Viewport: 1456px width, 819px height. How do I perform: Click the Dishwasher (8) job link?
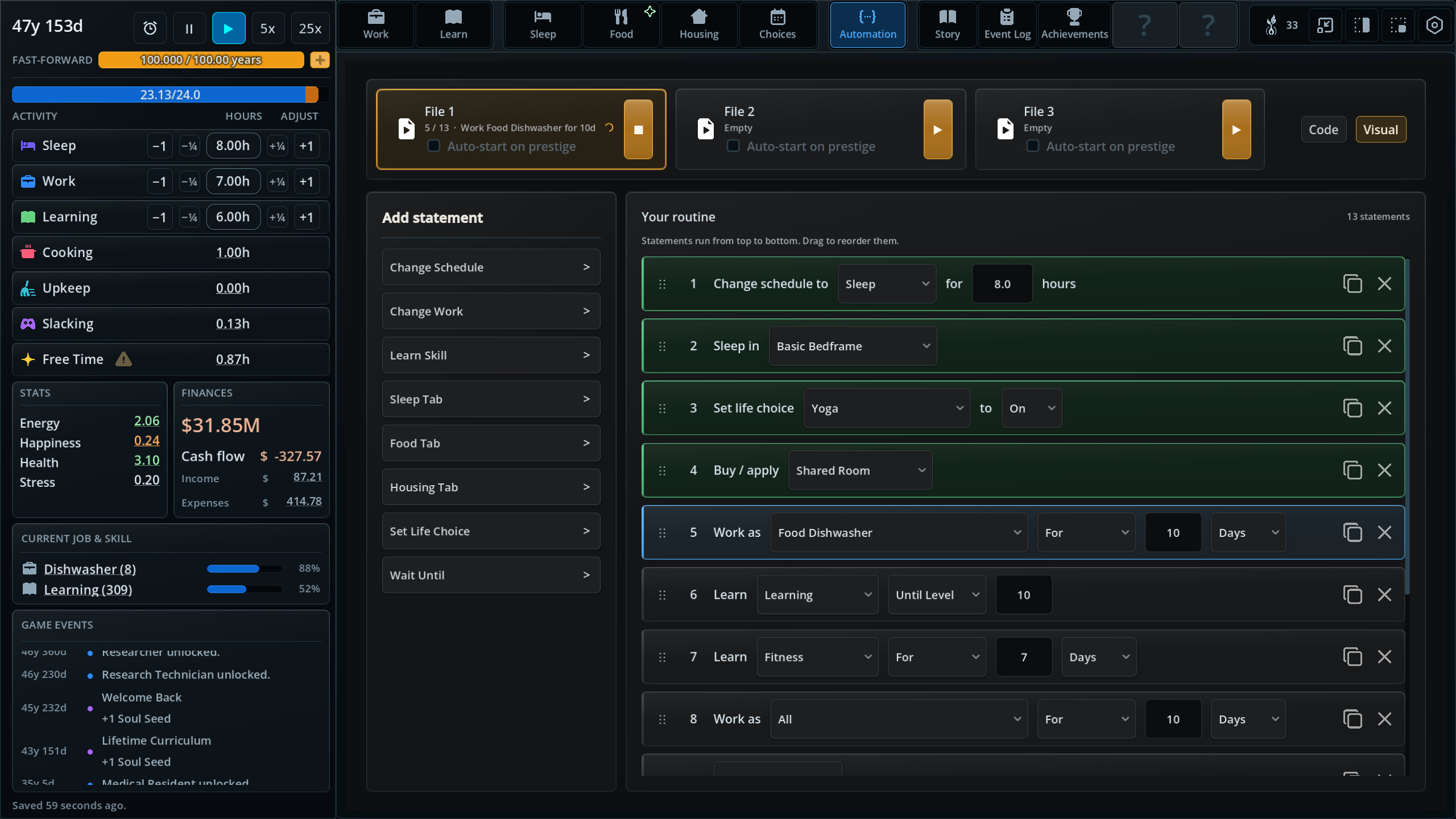(90, 569)
